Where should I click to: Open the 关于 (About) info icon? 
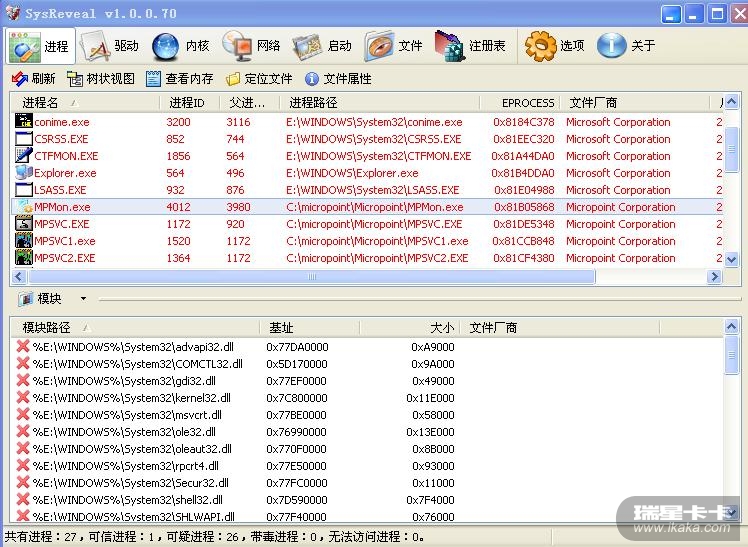pos(612,46)
